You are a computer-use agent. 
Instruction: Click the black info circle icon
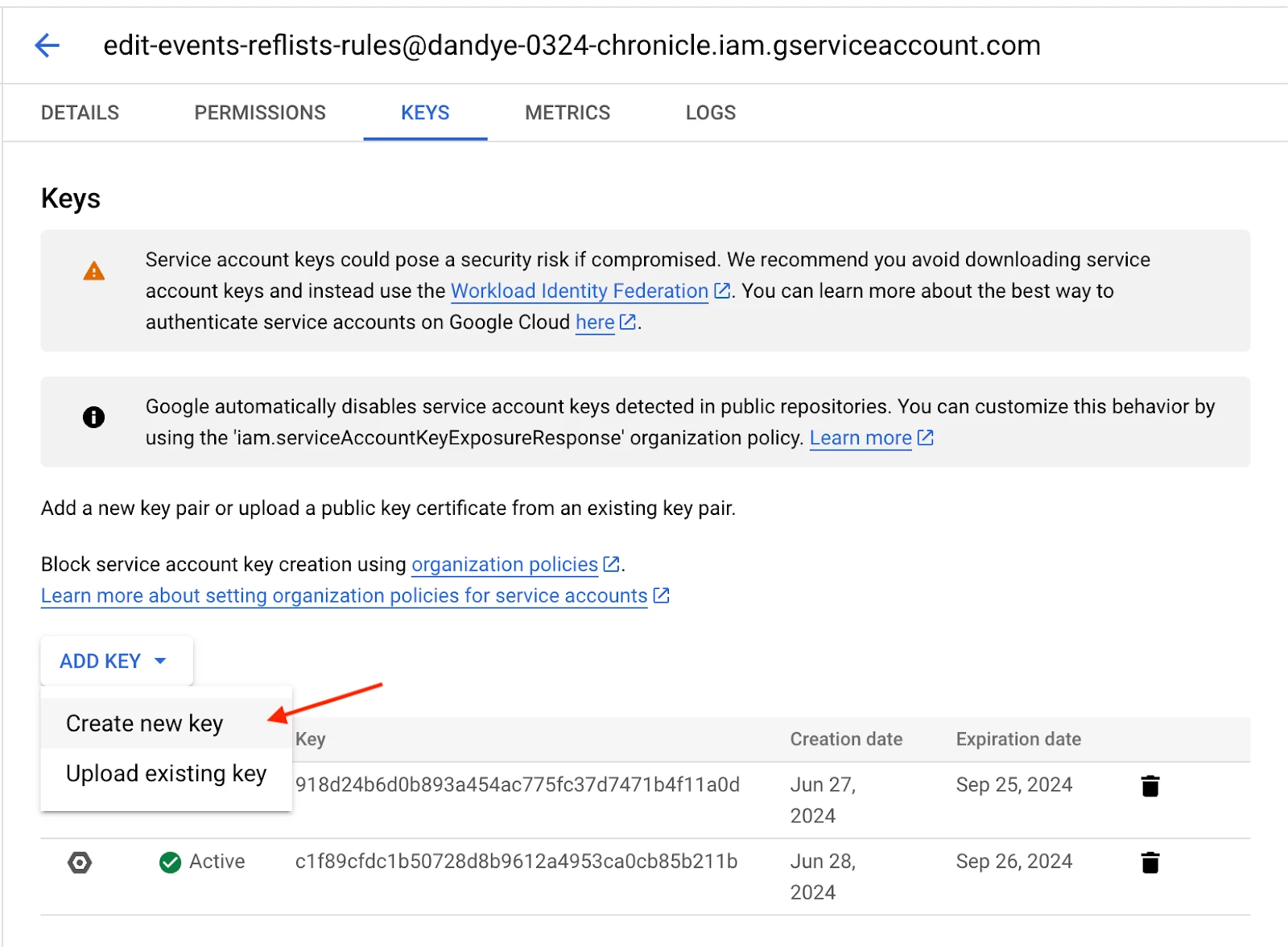[x=94, y=417]
